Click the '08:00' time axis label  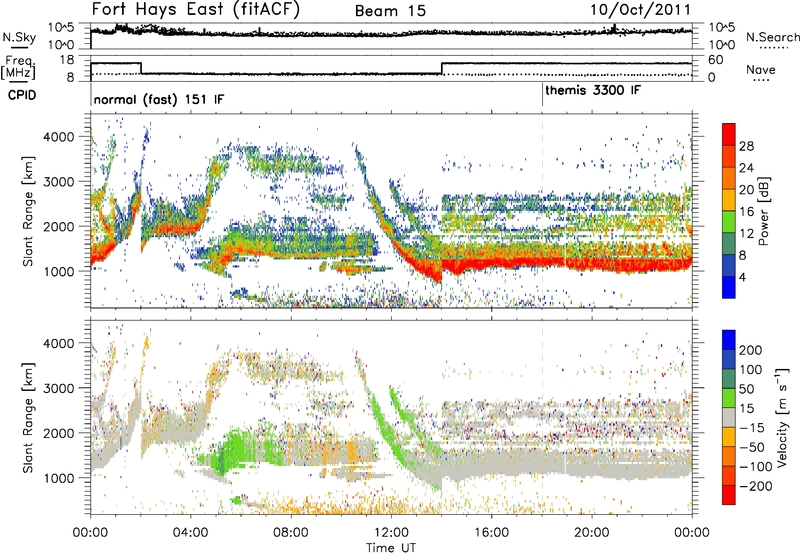coord(290,533)
